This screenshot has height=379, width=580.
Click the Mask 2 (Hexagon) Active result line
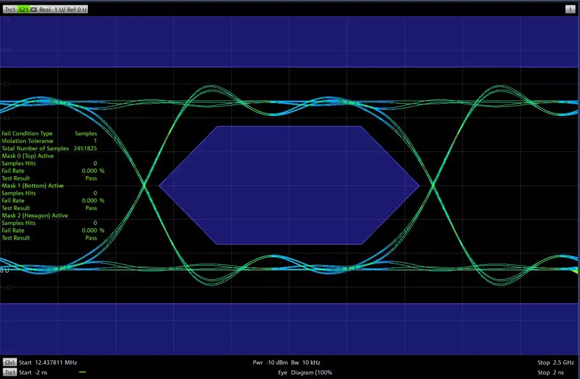35,215
